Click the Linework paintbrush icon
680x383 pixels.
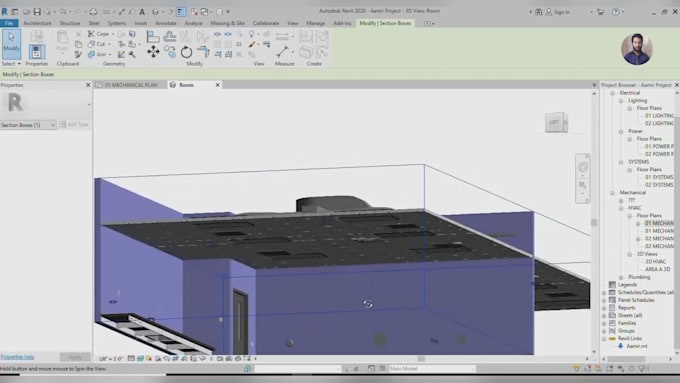coord(252,44)
